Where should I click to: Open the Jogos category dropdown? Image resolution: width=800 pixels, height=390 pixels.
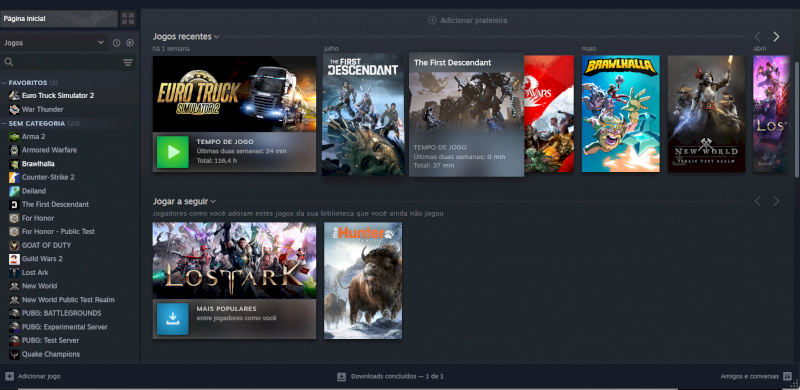click(54, 43)
